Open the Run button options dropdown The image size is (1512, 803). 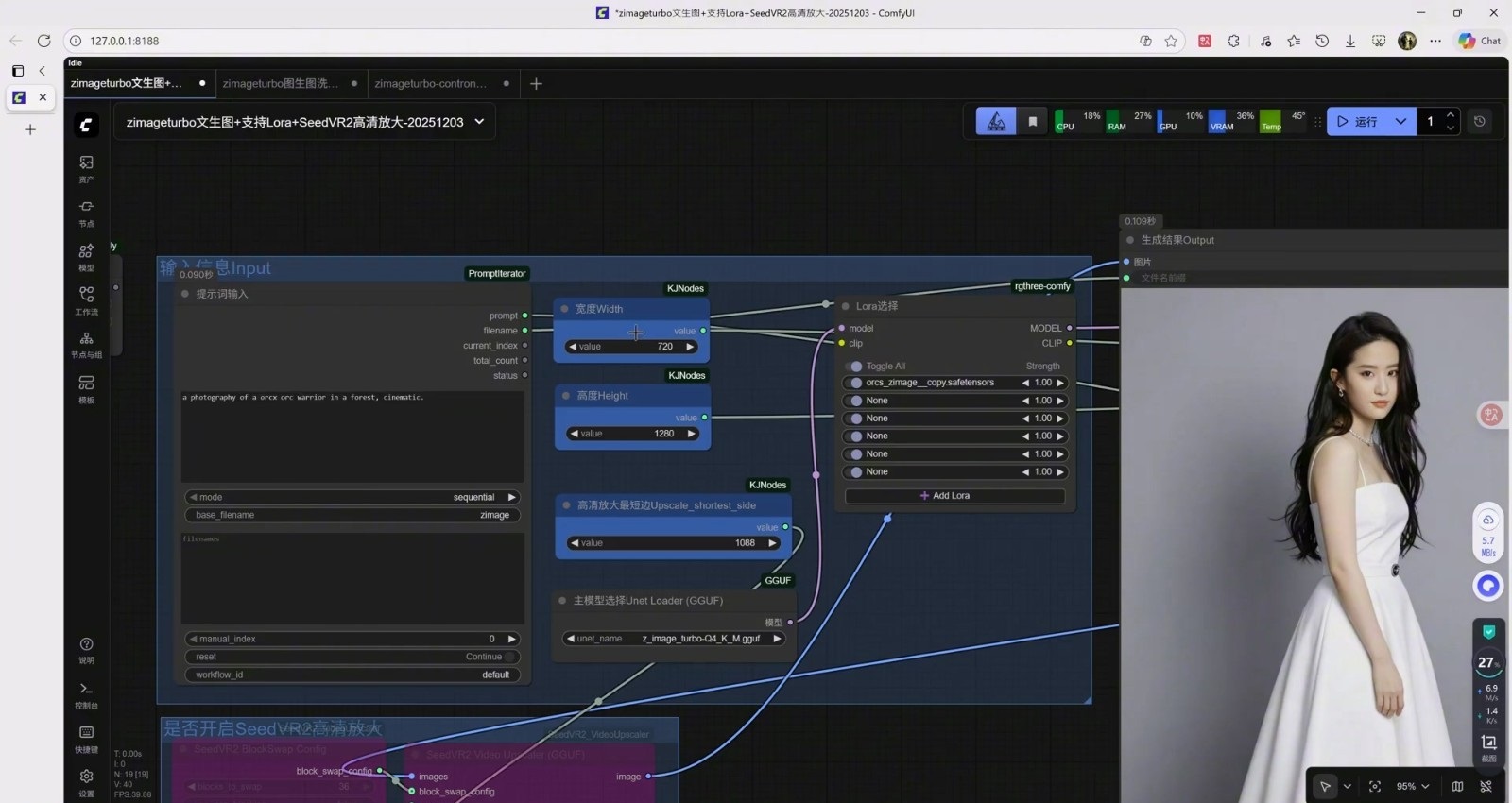[1400, 121]
